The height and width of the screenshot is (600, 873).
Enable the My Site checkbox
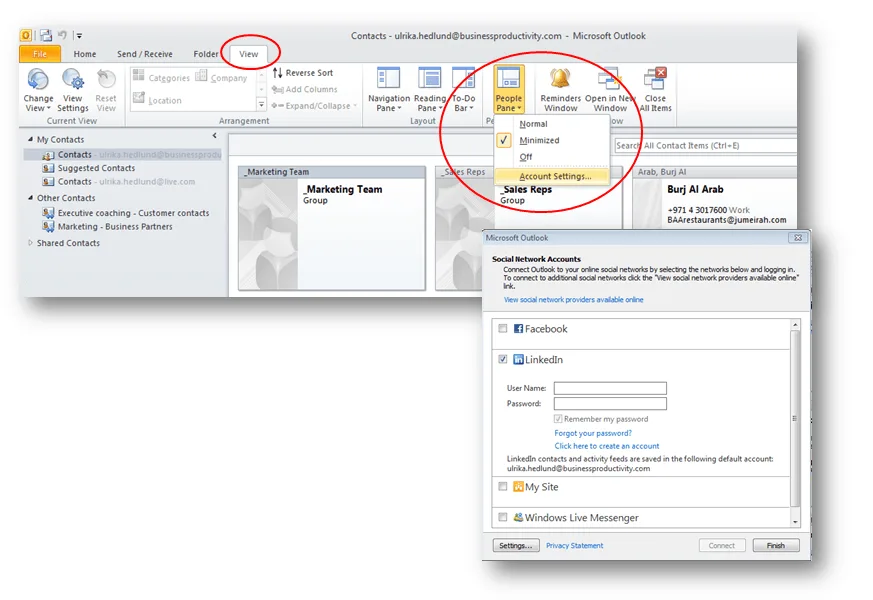(x=503, y=486)
